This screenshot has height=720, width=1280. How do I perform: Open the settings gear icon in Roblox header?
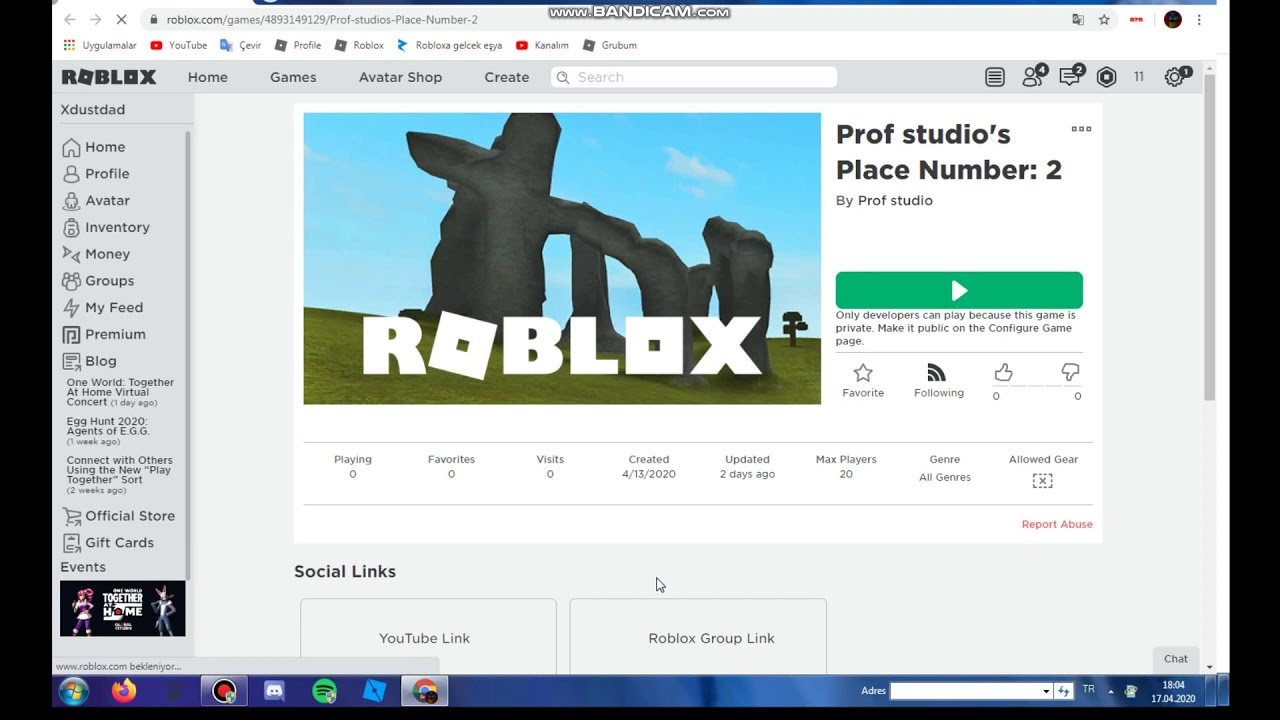[x=1176, y=77]
